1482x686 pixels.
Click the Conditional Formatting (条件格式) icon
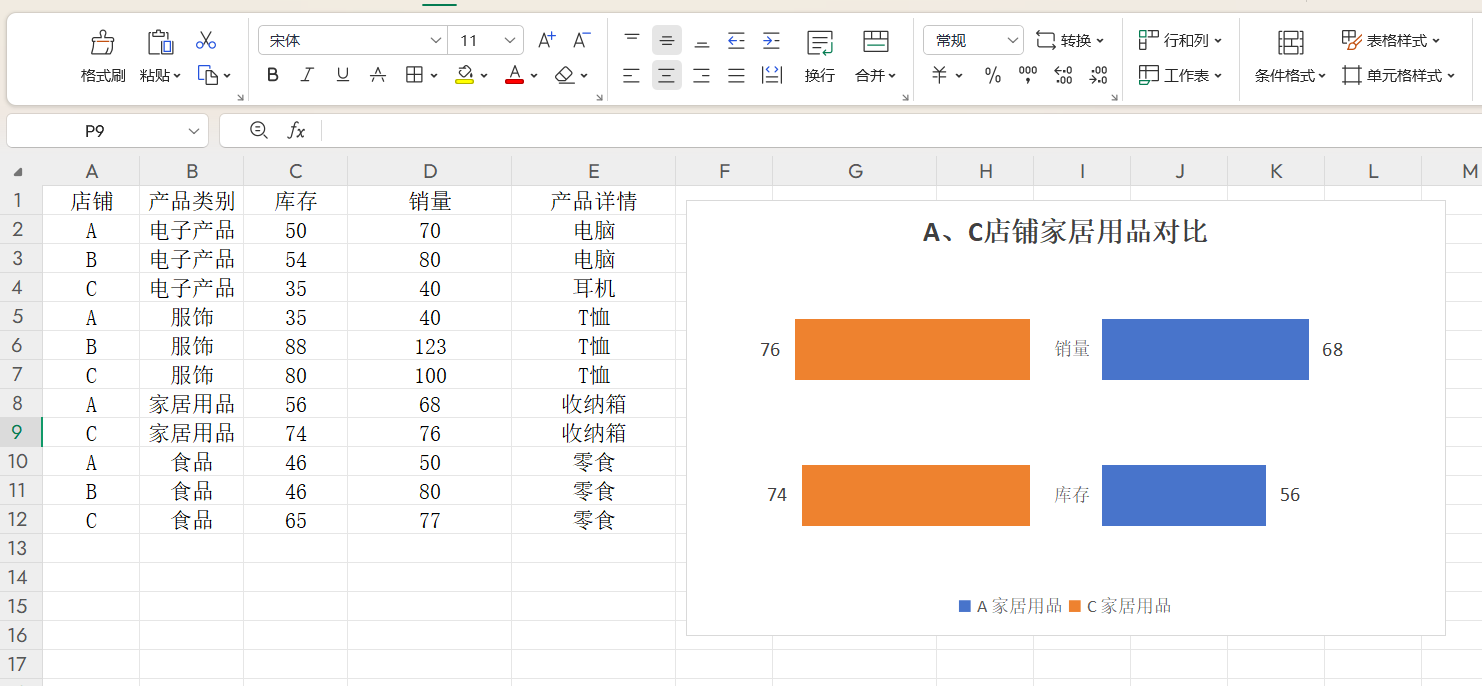click(x=1291, y=42)
